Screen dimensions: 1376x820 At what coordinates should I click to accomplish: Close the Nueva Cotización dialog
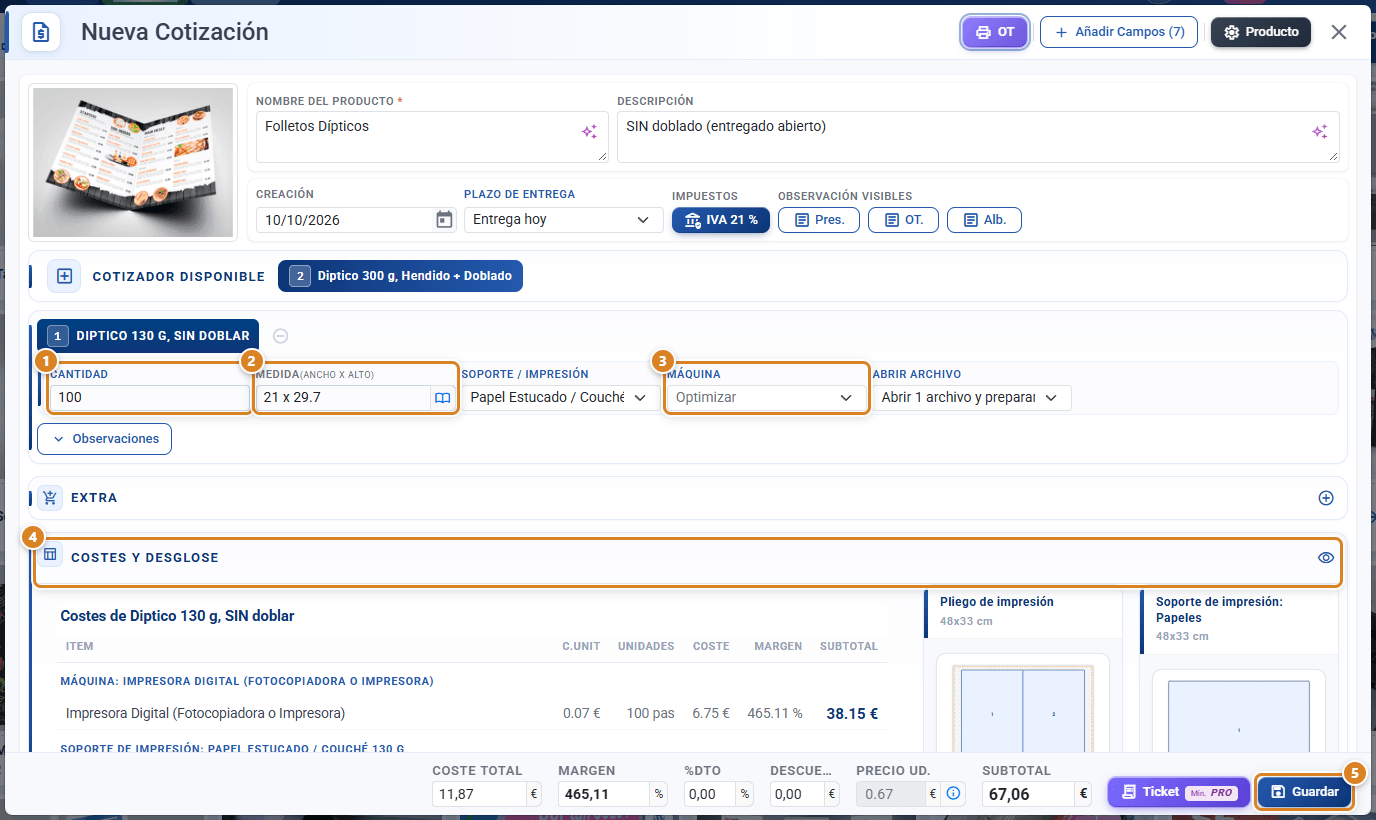tap(1339, 32)
